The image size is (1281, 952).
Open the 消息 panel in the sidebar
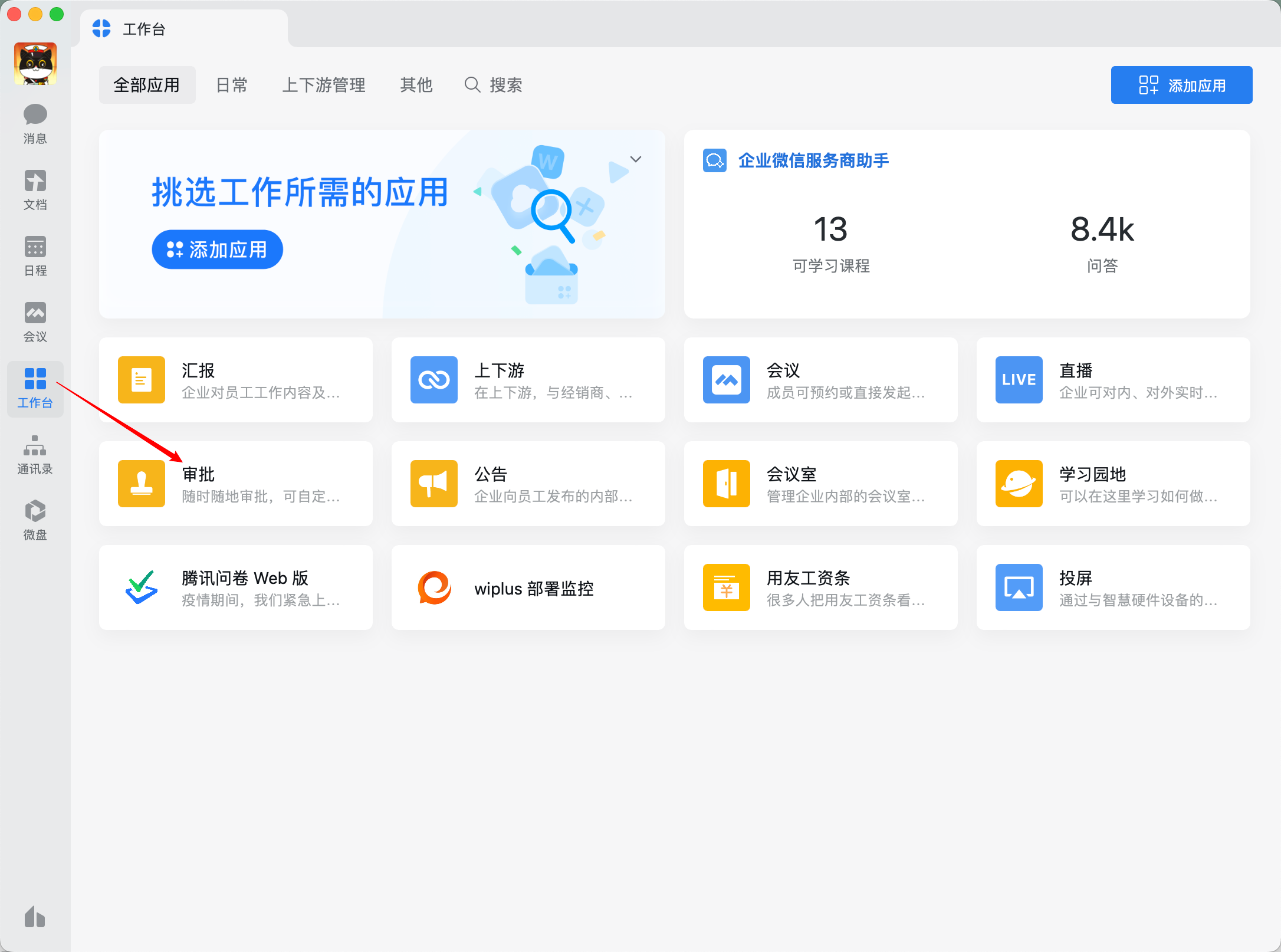pos(35,122)
